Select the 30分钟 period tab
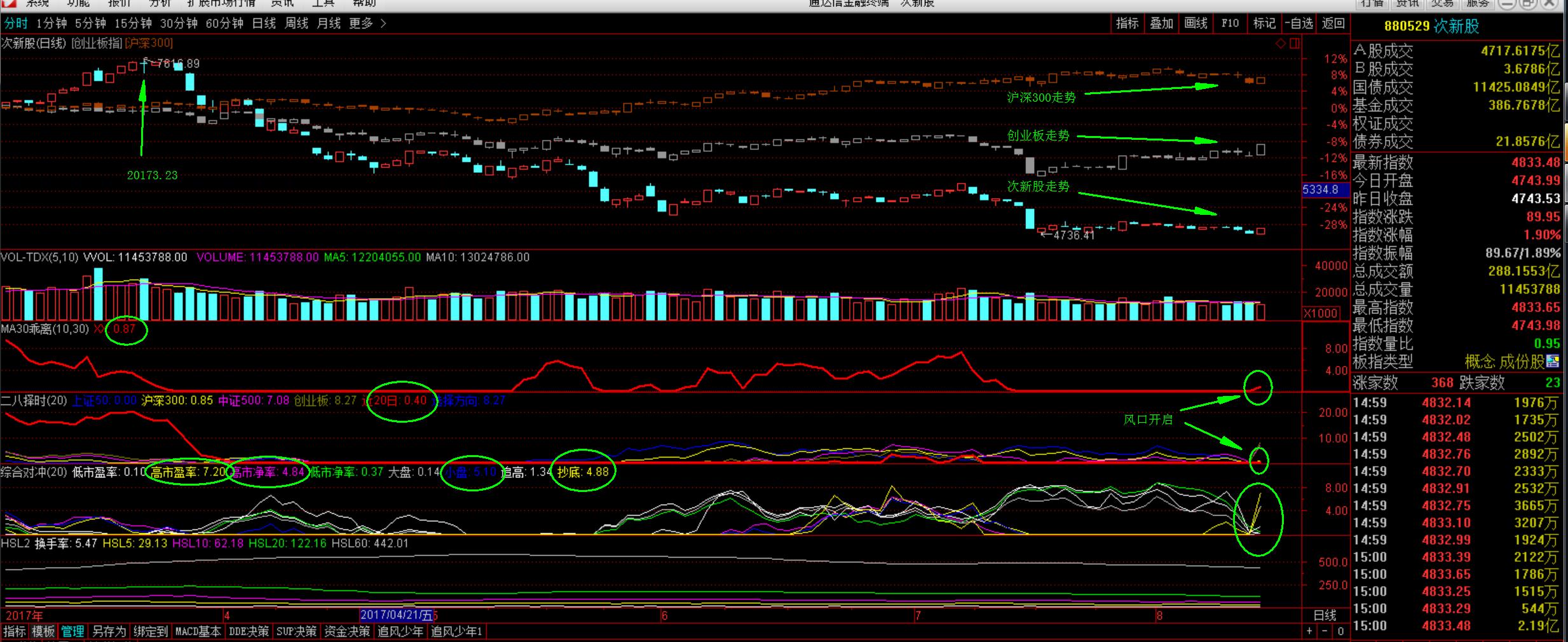The image size is (1568, 642). click(x=179, y=24)
